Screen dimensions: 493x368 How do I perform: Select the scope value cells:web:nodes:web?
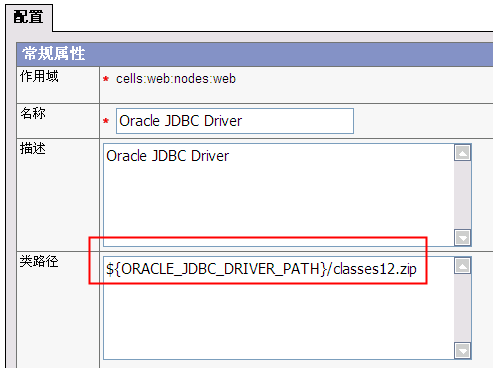[x=176, y=79]
